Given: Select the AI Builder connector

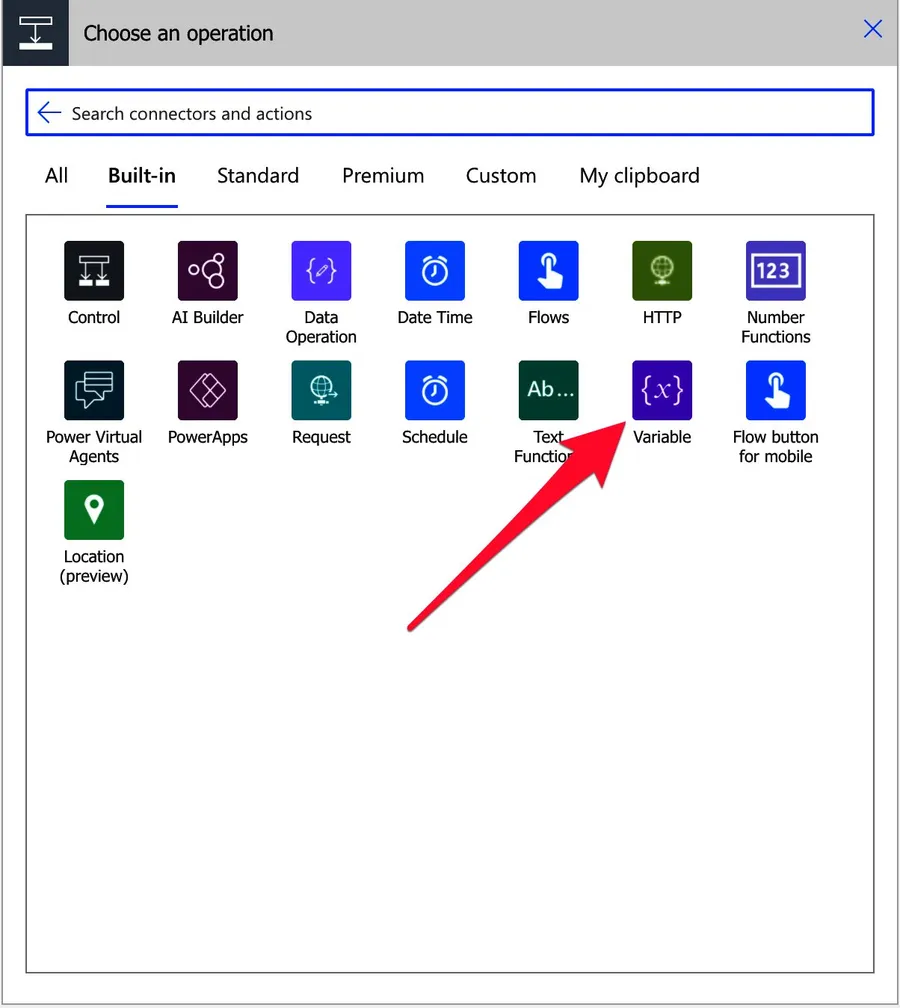Looking at the screenshot, I should point(208,271).
